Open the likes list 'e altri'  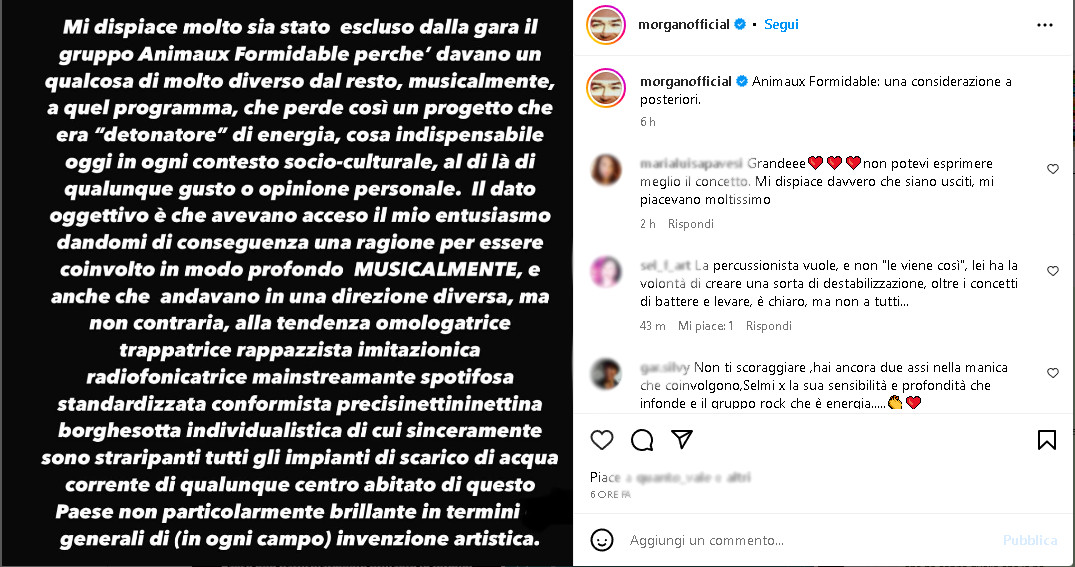pyautogui.click(x=739, y=477)
